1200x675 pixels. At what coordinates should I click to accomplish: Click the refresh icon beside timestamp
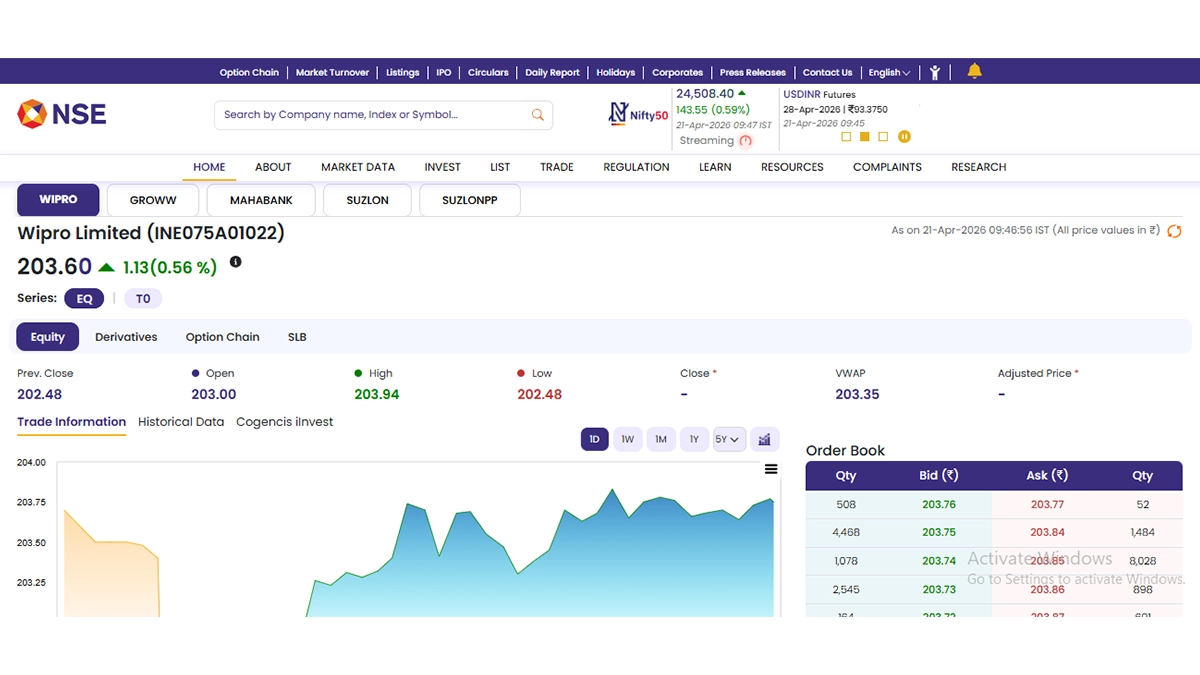[1175, 231]
